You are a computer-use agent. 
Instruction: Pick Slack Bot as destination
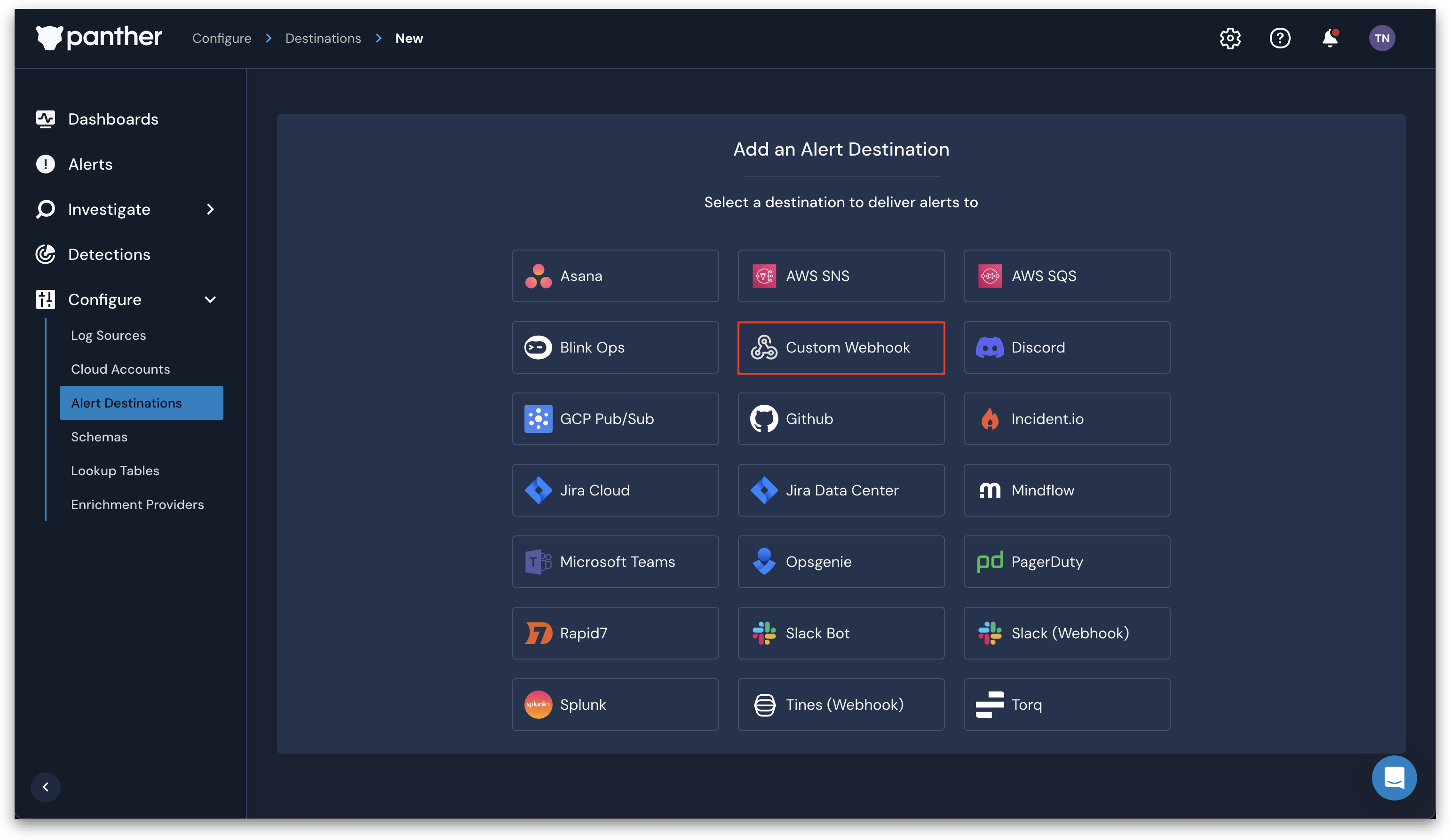(840, 633)
